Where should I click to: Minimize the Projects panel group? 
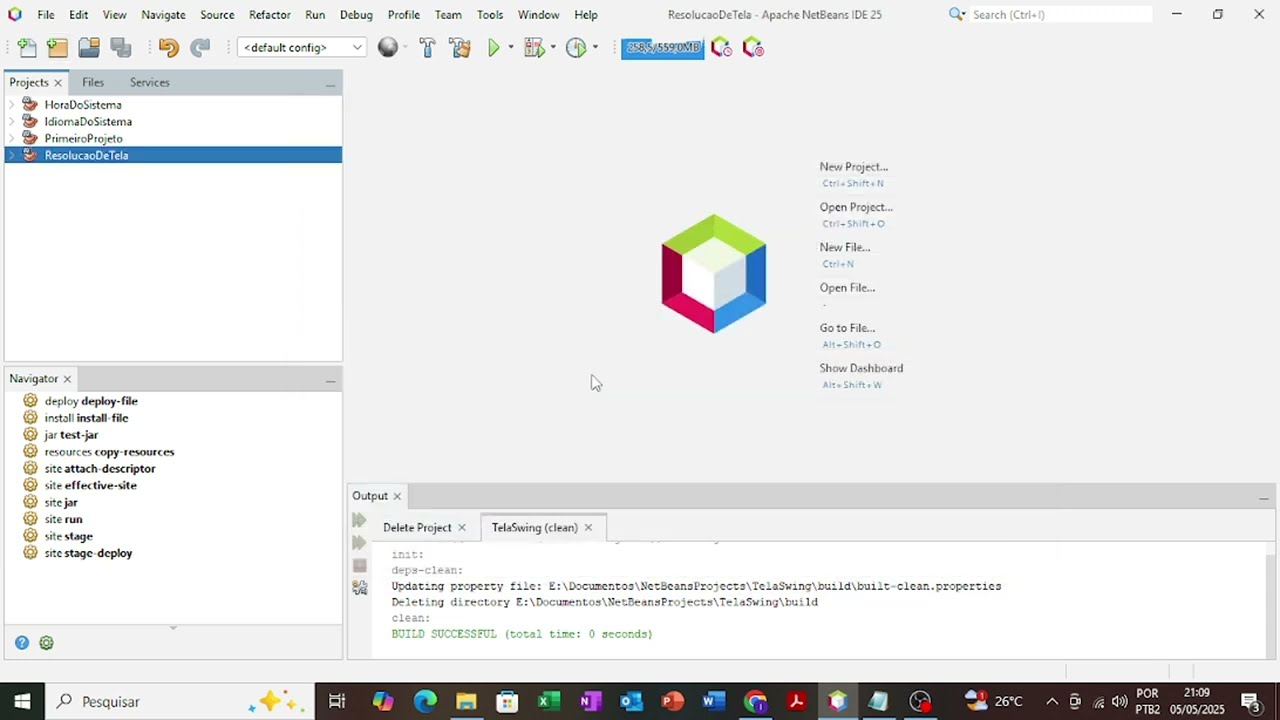[330, 84]
